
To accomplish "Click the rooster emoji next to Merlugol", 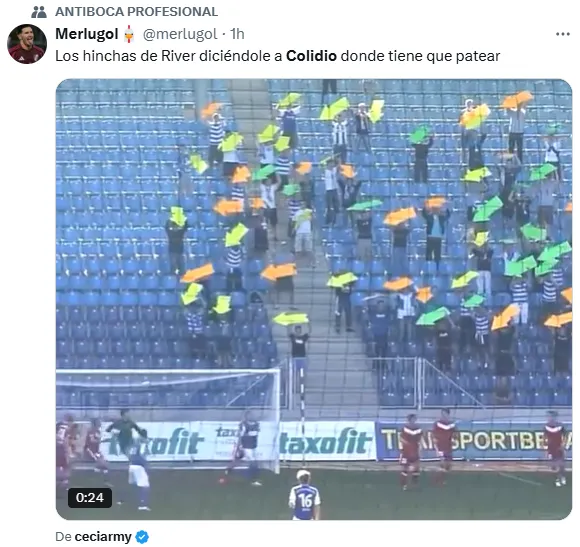I will [129, 34].
